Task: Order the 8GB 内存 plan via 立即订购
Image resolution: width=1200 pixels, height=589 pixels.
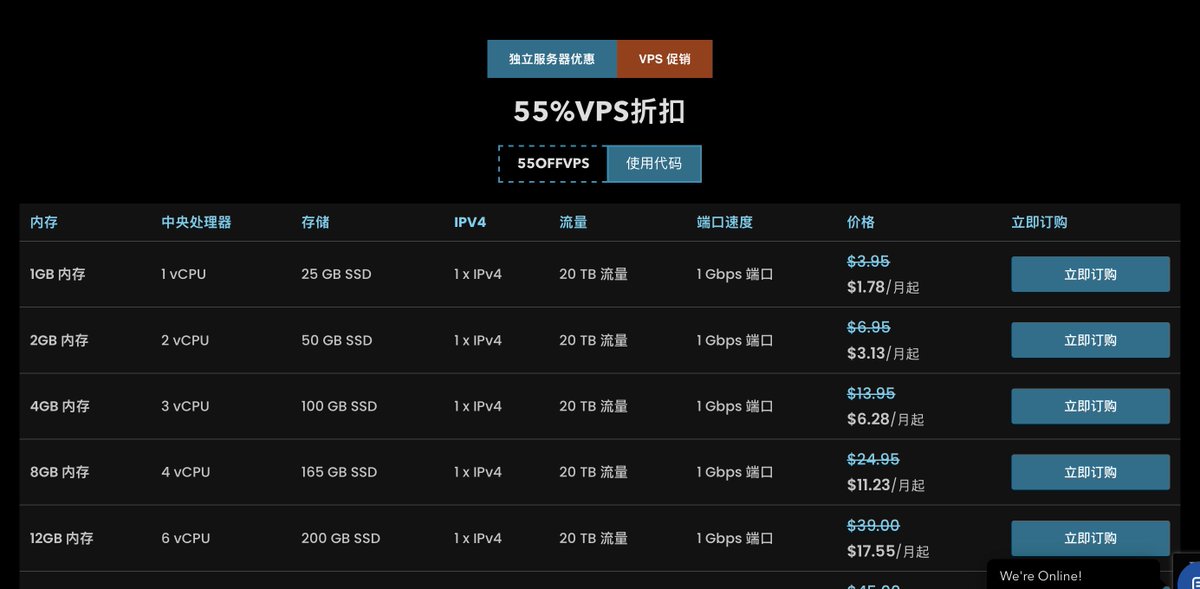Action: coord(1090,472)
